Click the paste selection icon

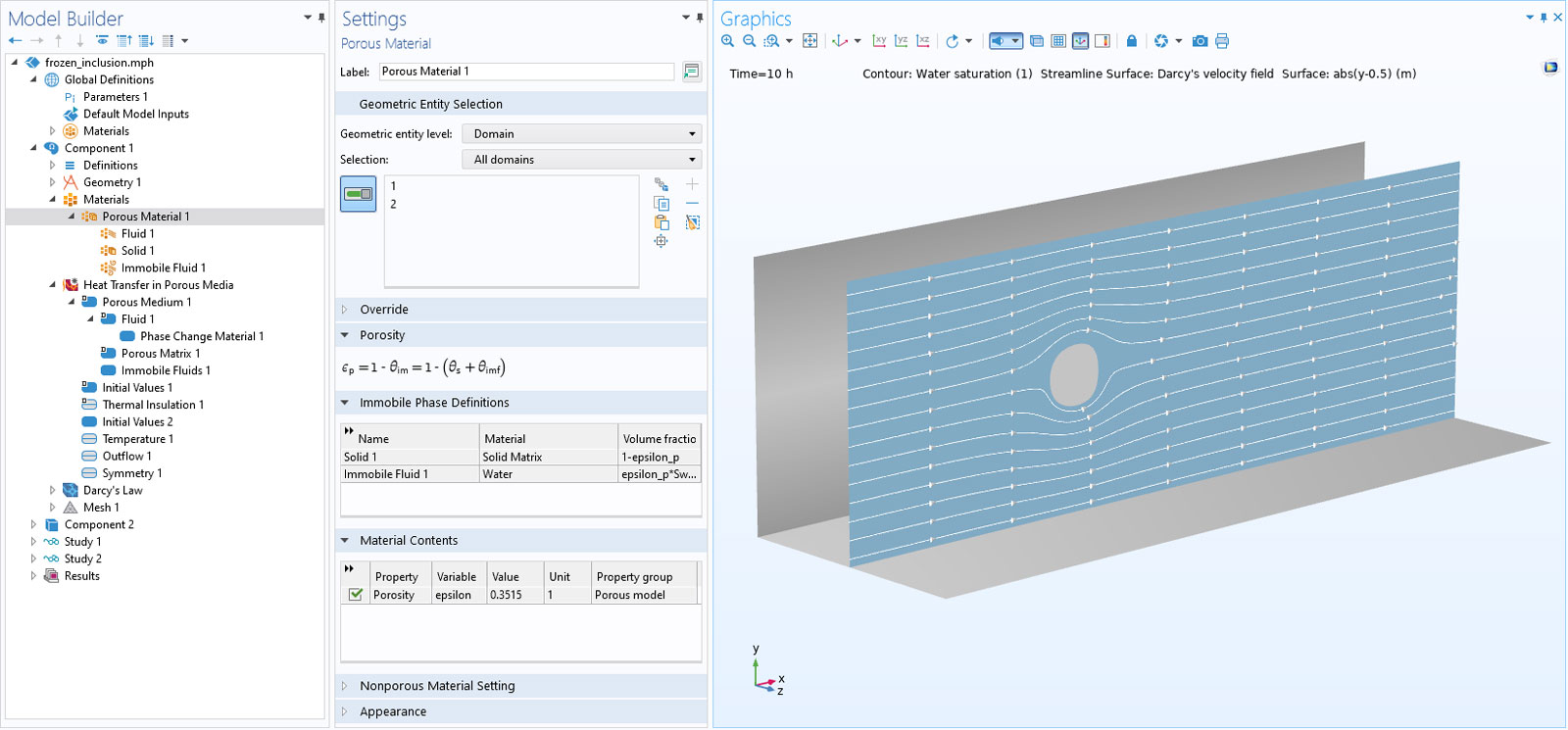coord(661,222)
